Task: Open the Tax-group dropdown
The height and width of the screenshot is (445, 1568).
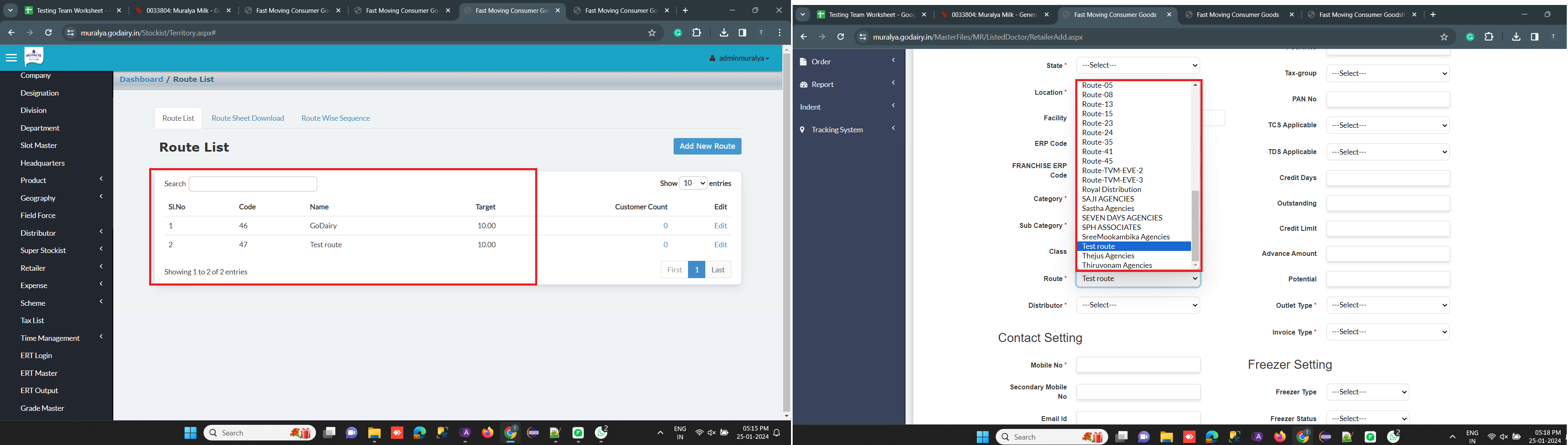Action: [x=1387, y=74]
